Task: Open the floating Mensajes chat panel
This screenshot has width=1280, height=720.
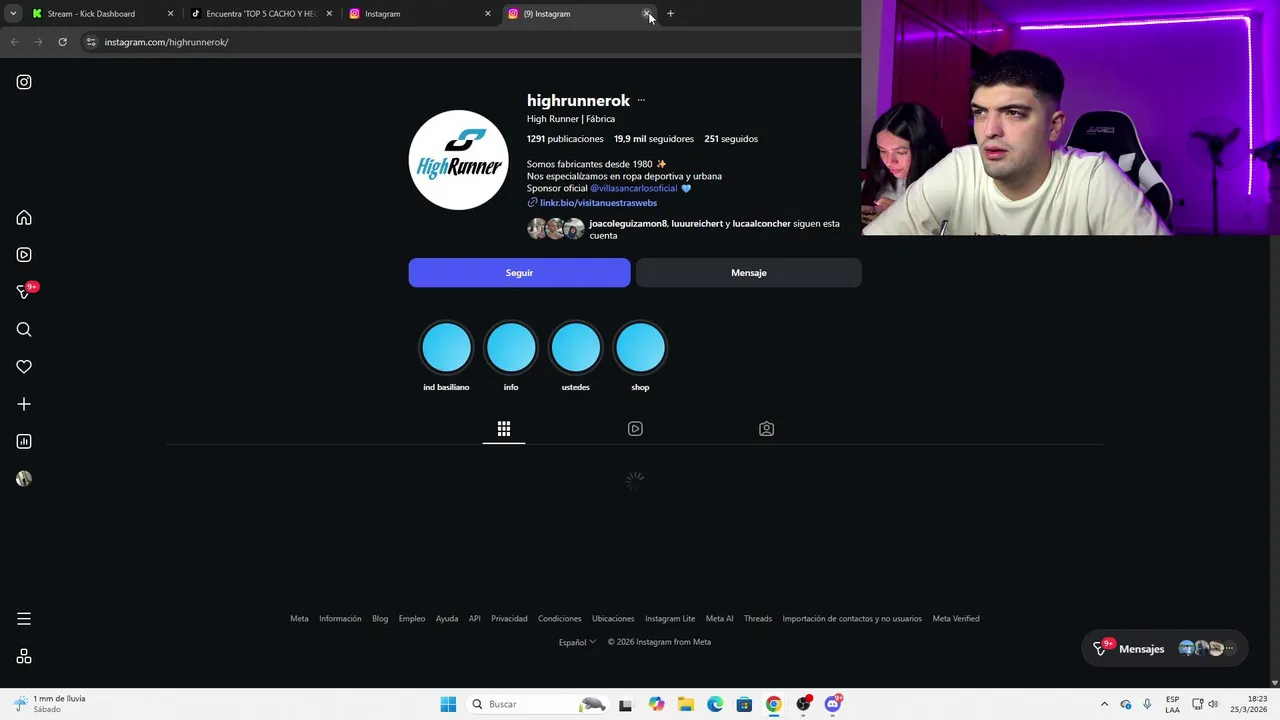Action: (x=1165, y=649)
